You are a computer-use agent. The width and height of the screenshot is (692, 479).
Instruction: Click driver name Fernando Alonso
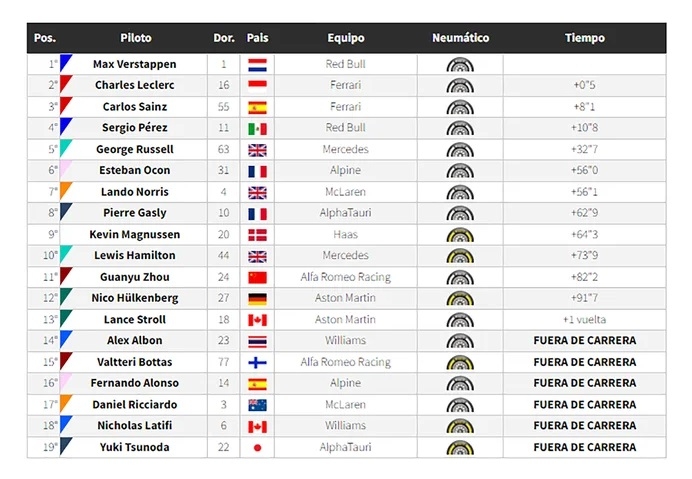point(136,383)
